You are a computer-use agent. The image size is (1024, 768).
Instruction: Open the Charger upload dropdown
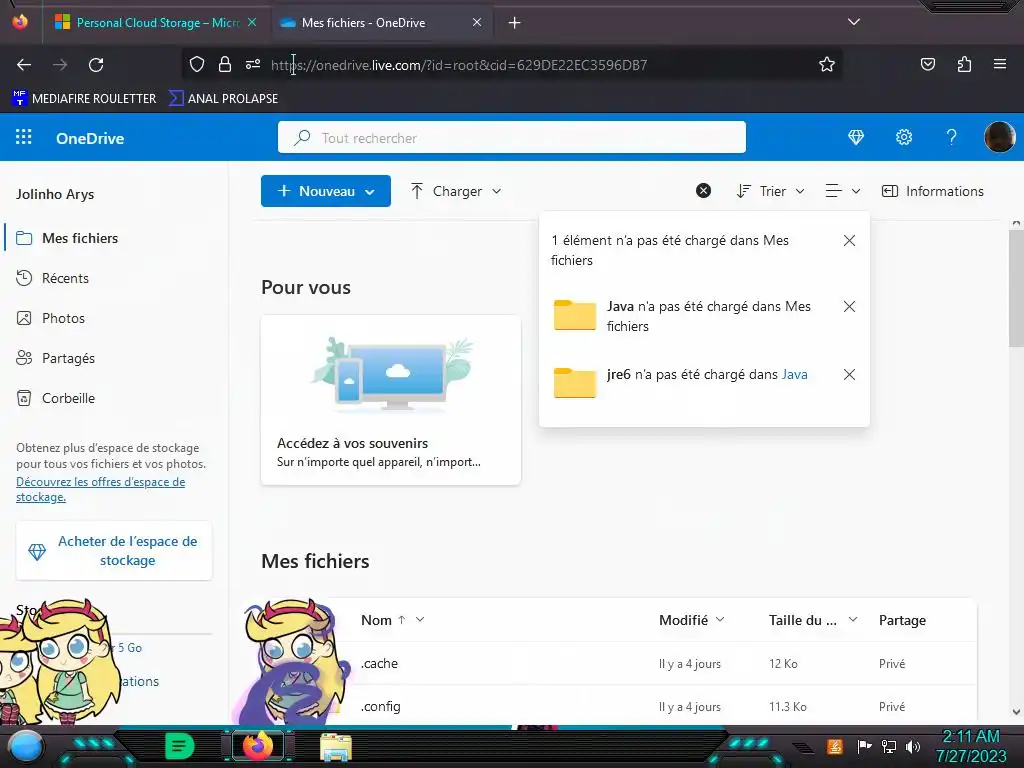[456, 191]
